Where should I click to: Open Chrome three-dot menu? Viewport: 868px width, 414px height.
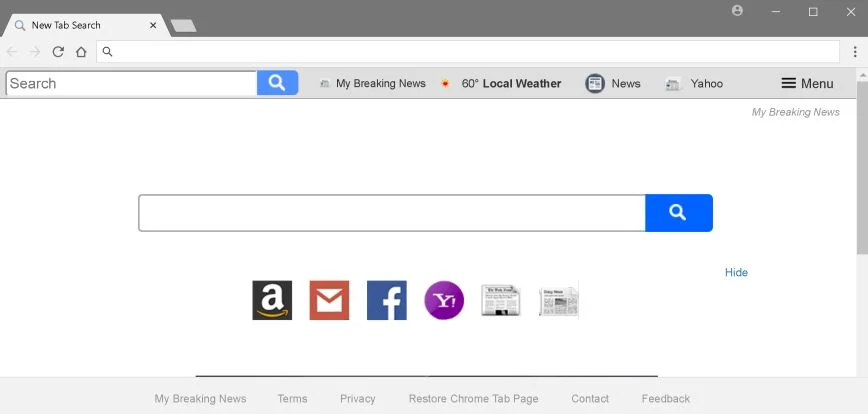click(x=855, y=52)
